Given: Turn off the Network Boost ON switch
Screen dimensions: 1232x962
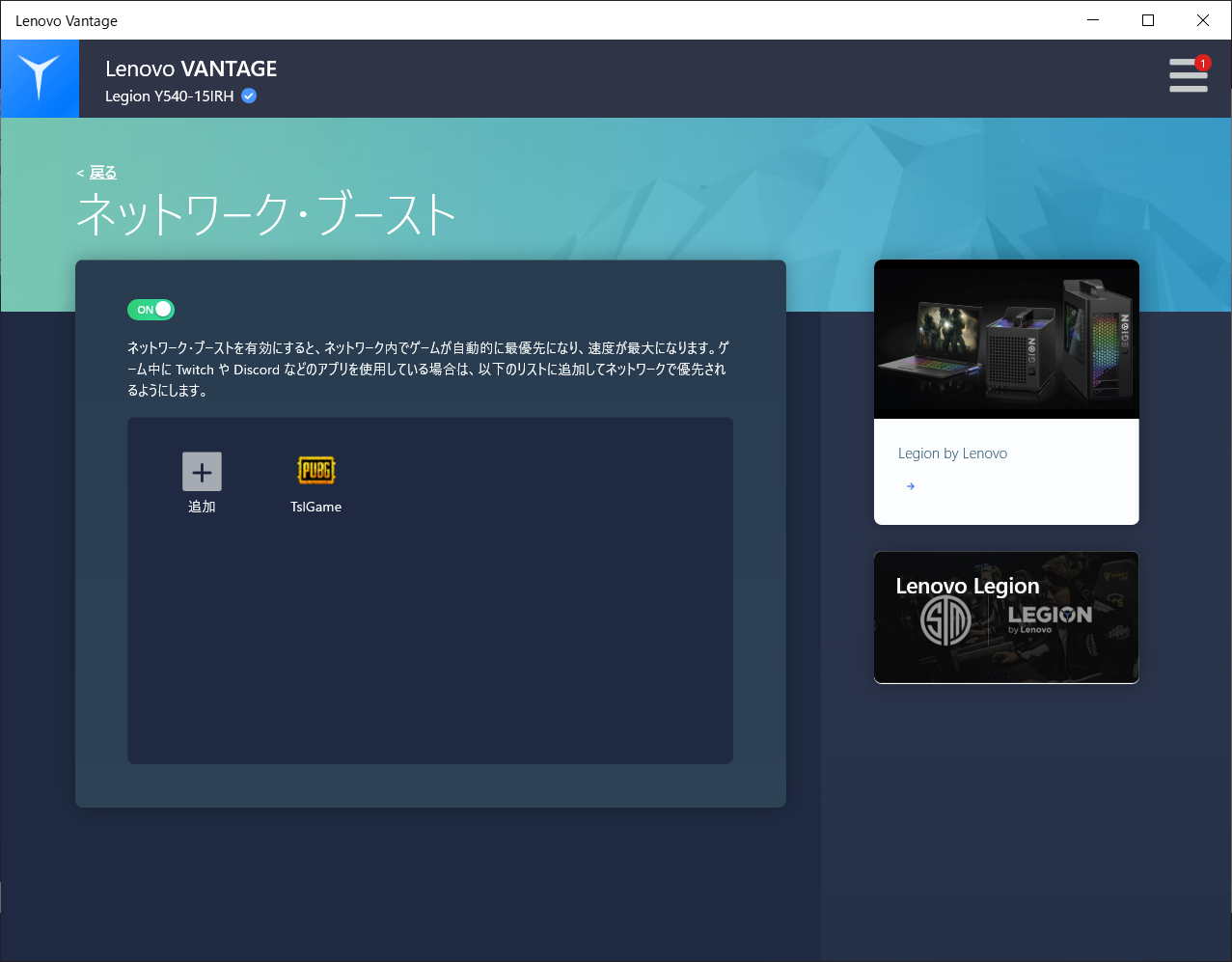Looking at the screenshot, I should tap(151, 310).
